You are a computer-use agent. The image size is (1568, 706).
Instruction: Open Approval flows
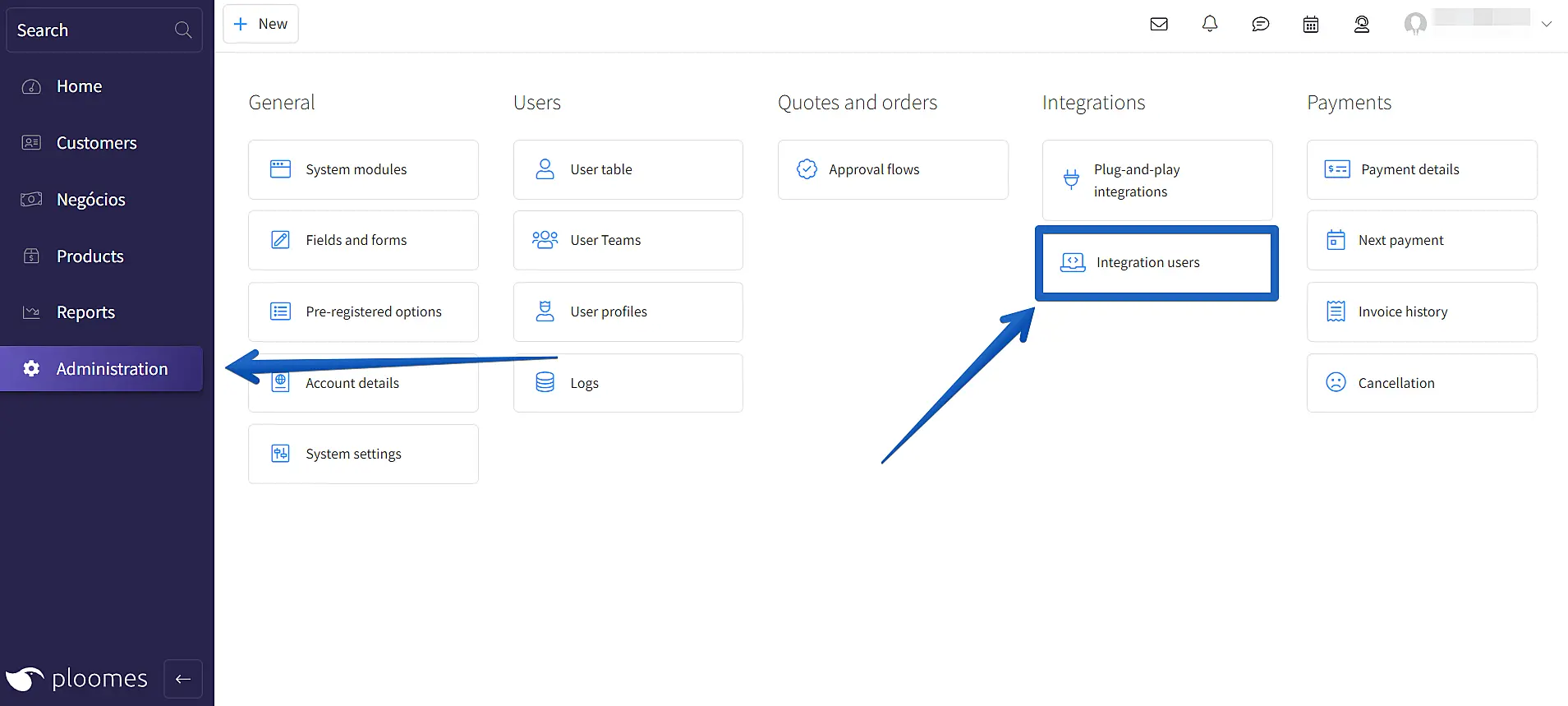892,169
